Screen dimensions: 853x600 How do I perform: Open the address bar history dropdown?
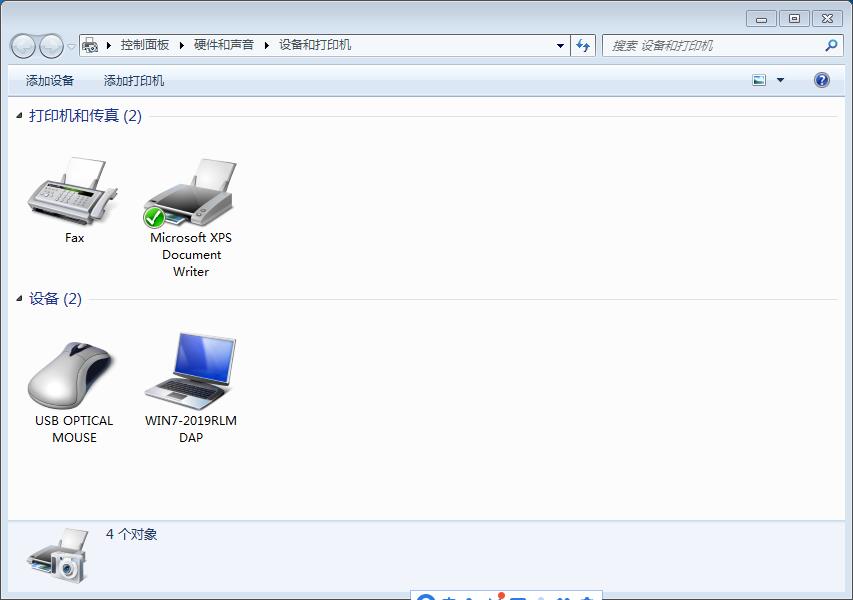560,45
